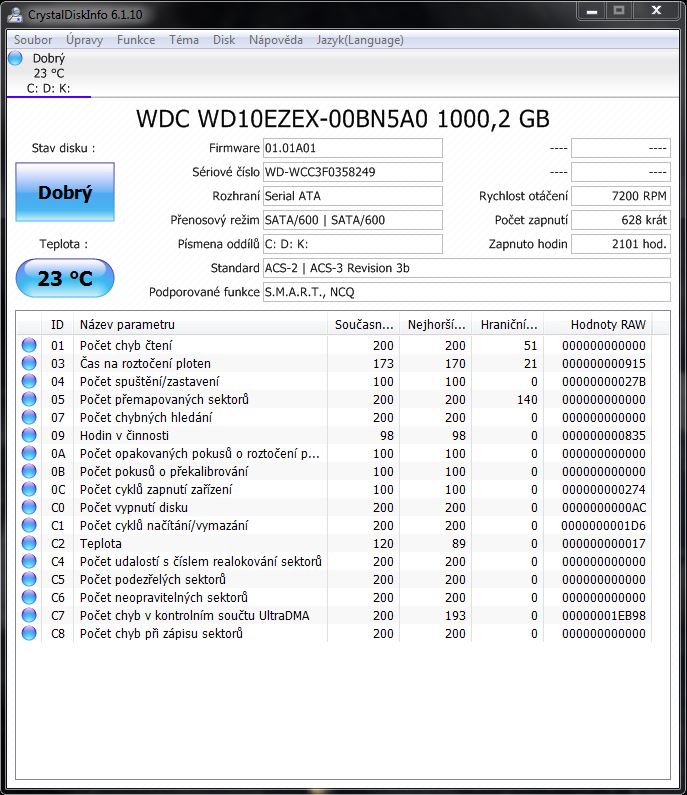The width and height of the screenshot is (687, 795).
Task: Click the Nejhorší... column header
Action: coord(436,324)
